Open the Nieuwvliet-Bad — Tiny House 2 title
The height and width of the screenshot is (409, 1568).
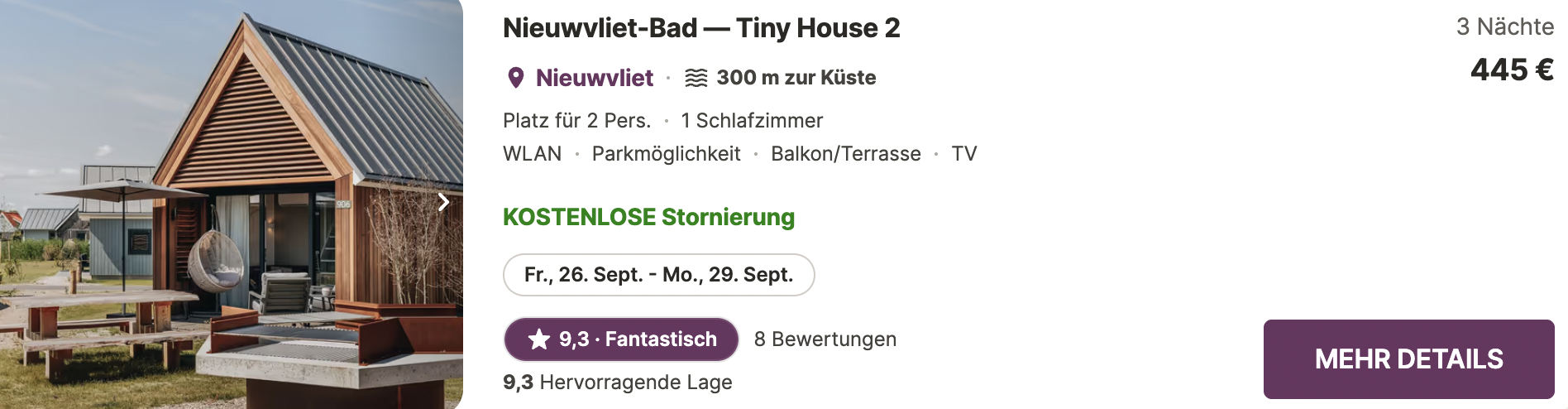(x=700, y=28)
